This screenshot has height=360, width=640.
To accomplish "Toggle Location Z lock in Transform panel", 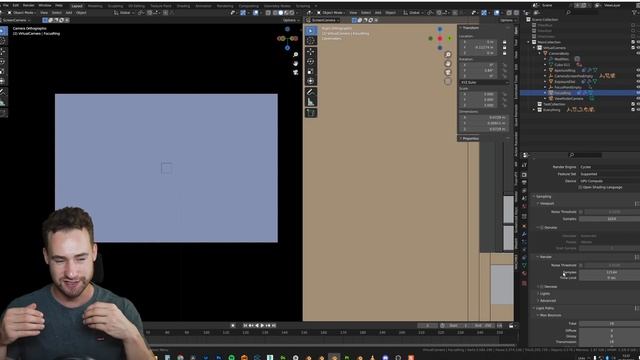I will [504, 53].
